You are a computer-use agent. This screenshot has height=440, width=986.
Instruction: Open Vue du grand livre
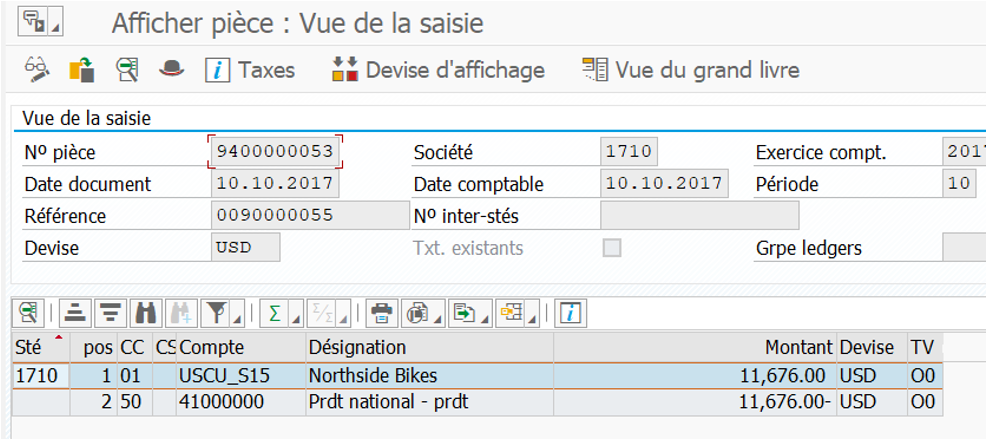pos(691,70)
